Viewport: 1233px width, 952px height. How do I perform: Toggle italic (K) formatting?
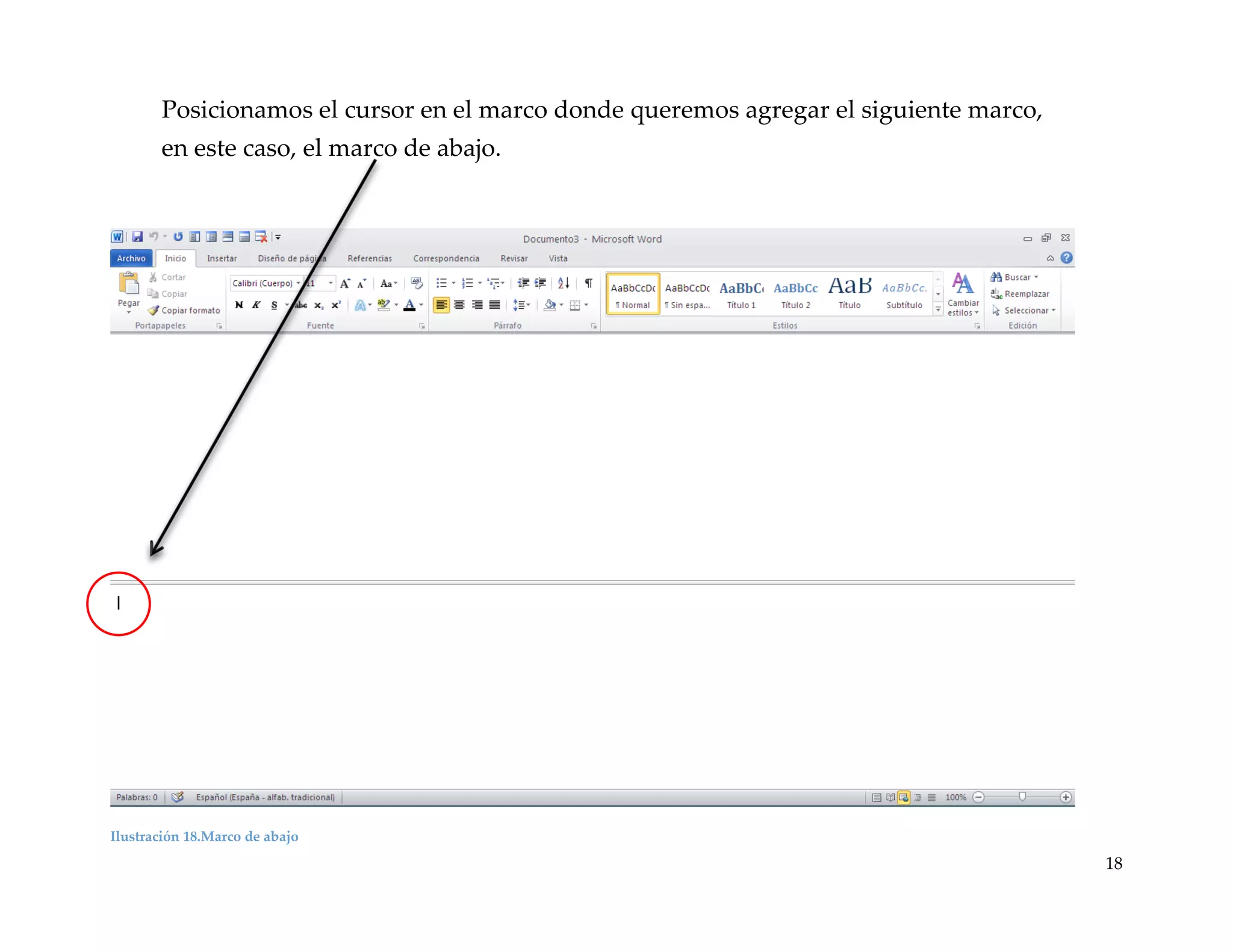pos(256,305)
